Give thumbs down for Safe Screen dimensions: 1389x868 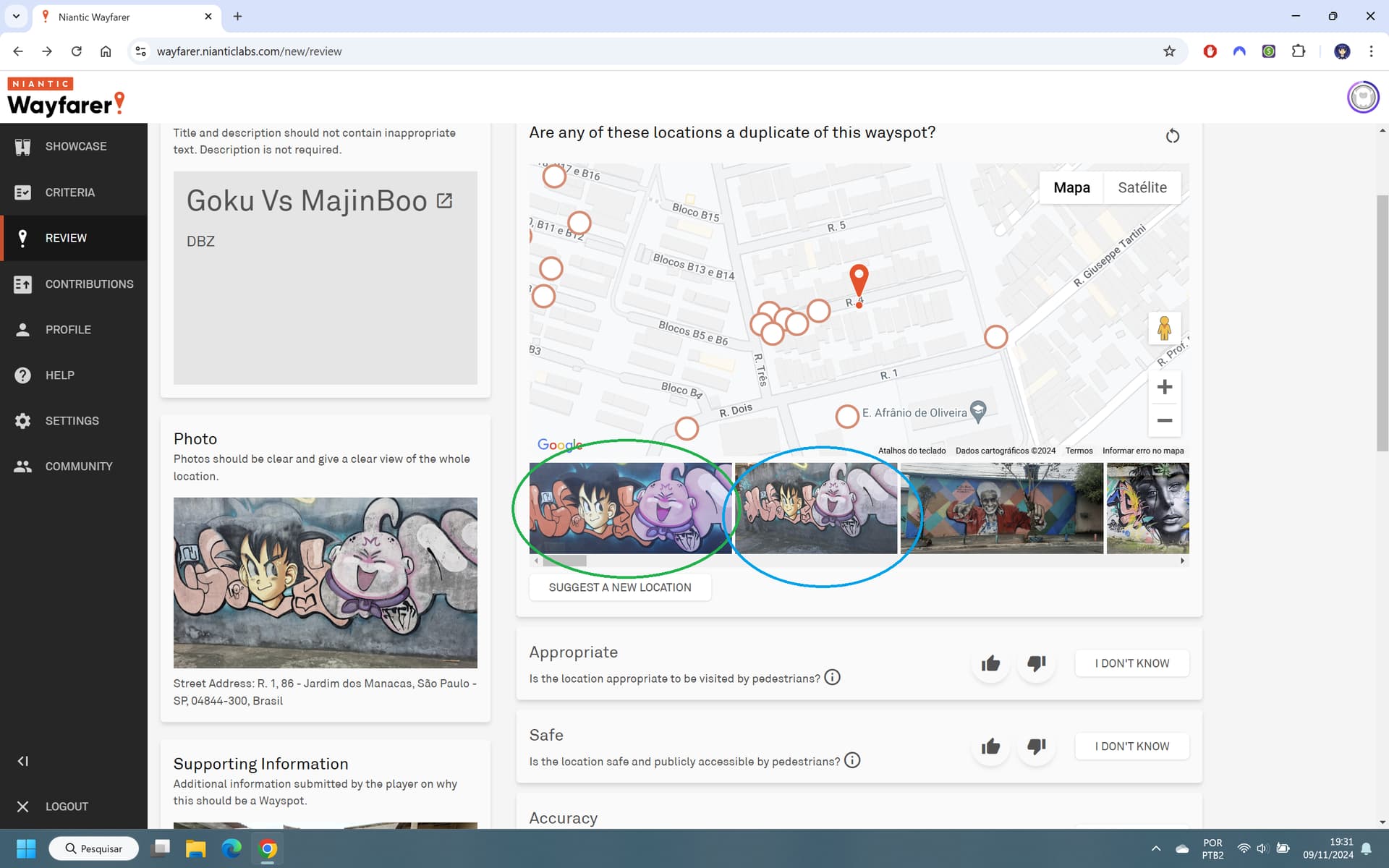pyautogui.click(x=1036, y=746)
